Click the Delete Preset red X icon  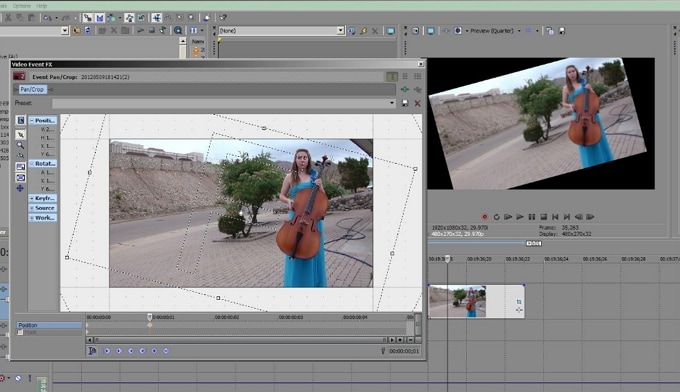(x=417, y=103)
